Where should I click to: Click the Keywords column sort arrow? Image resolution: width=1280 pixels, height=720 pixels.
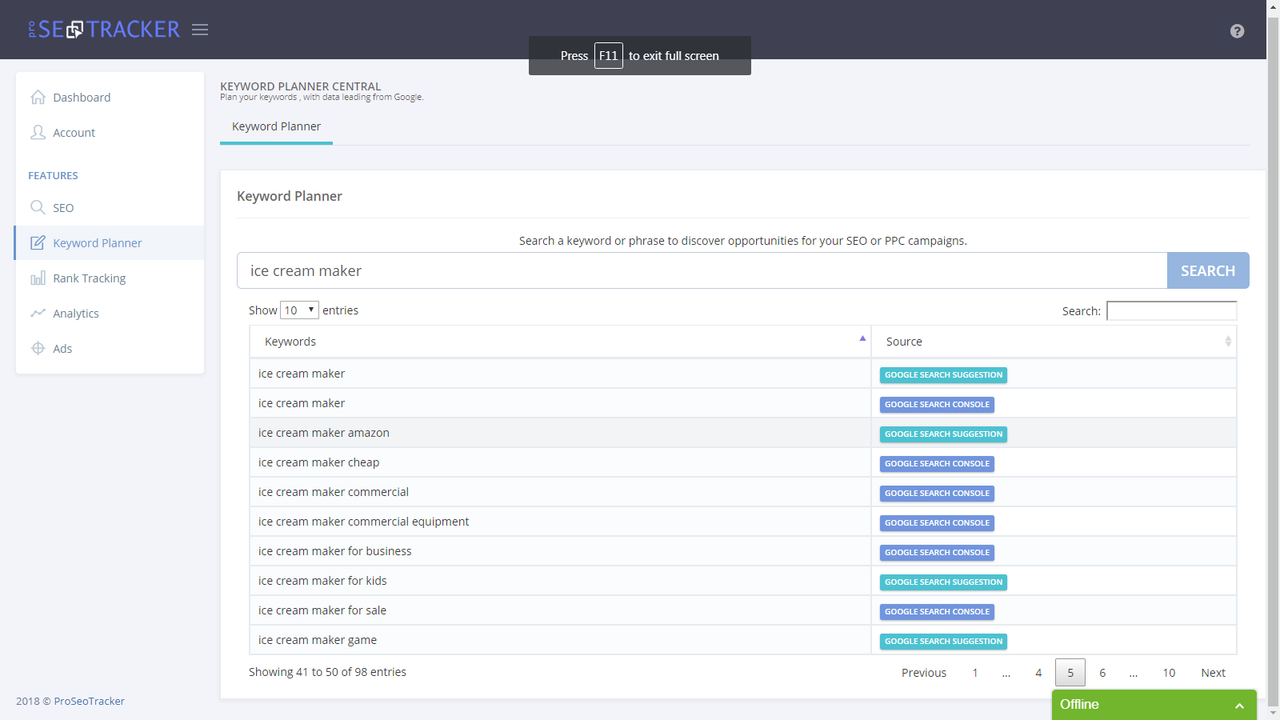click(861, 338)
